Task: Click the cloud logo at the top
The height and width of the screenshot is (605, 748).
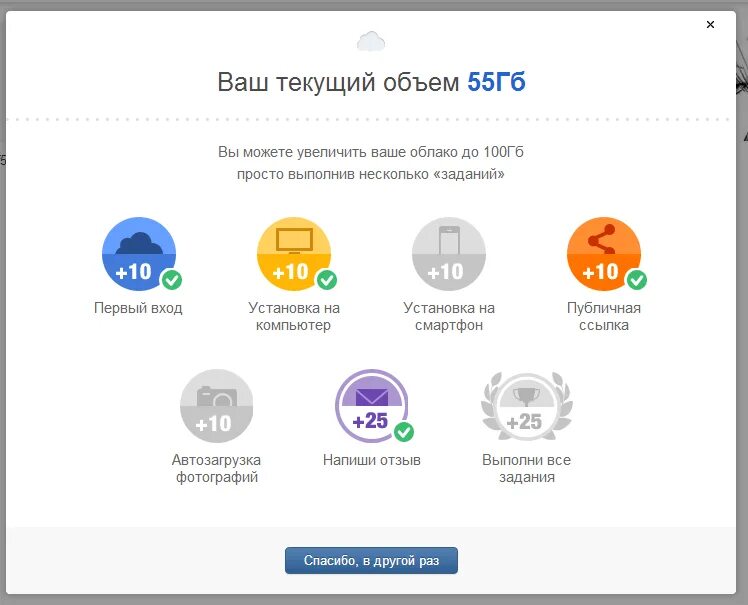Action: [371, 41]
